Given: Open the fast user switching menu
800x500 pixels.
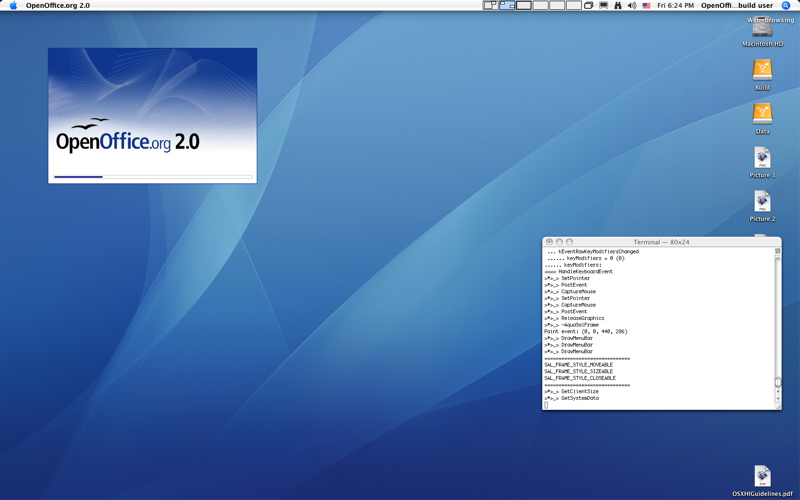Looking at the screenshot, I should coord(737,6).
